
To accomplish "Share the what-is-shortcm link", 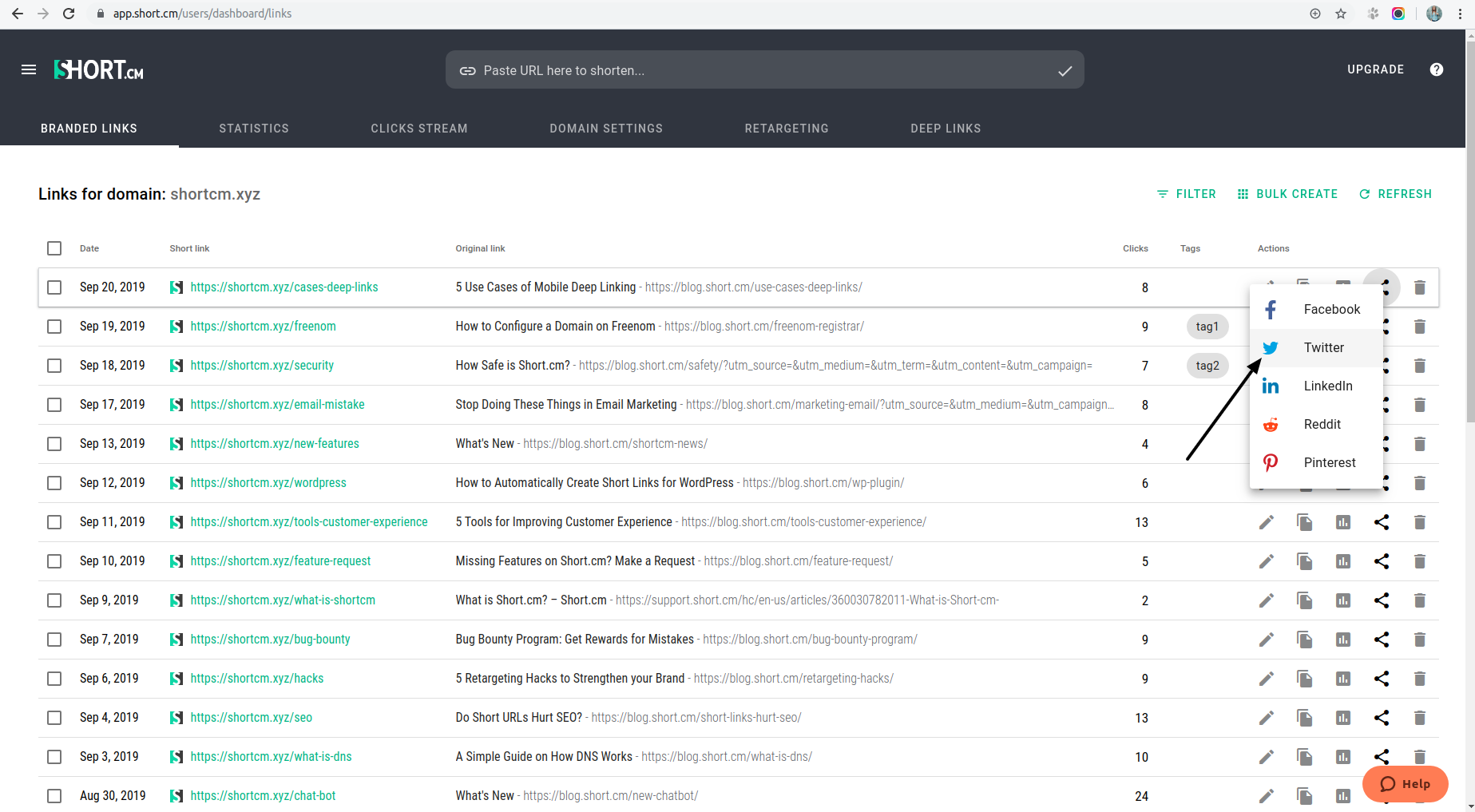I will point(1382,600).
